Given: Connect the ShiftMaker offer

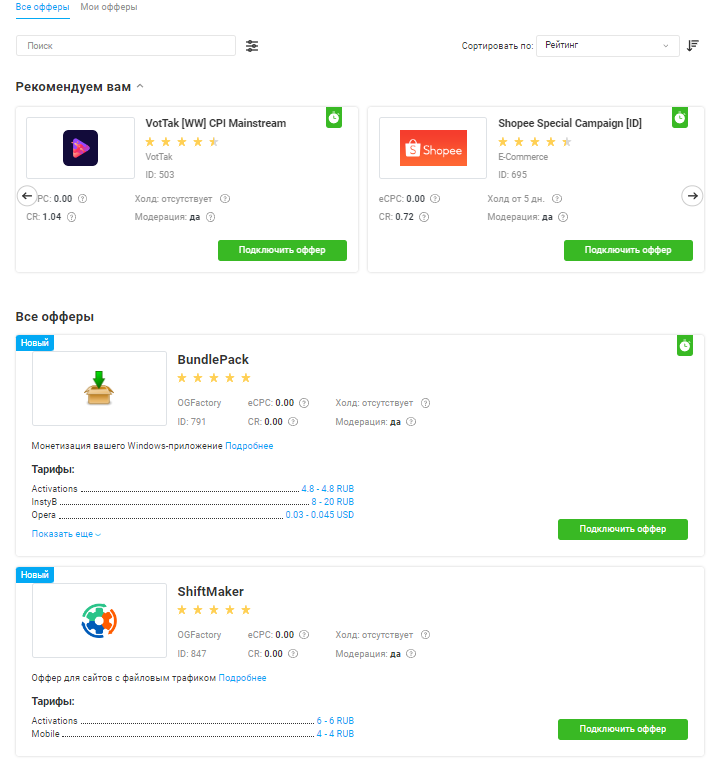Looking at the screenshot, I should pos(622,729).
